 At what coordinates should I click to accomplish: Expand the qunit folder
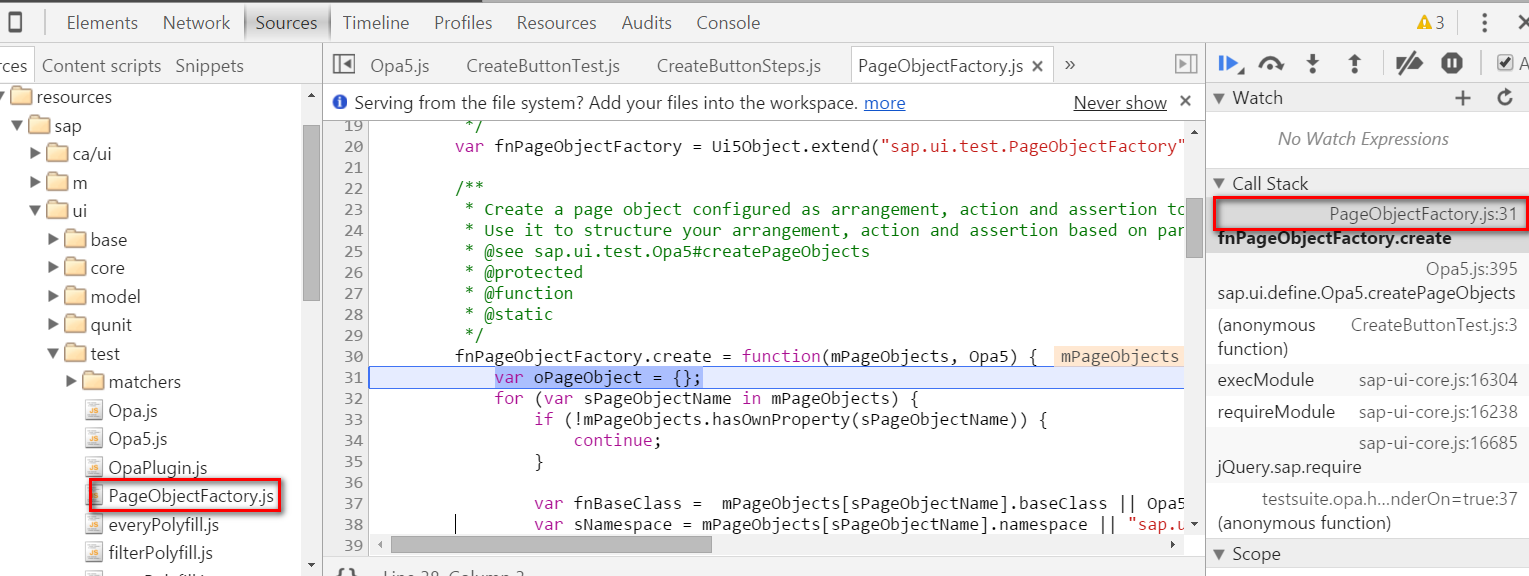[x=53, y=325]
